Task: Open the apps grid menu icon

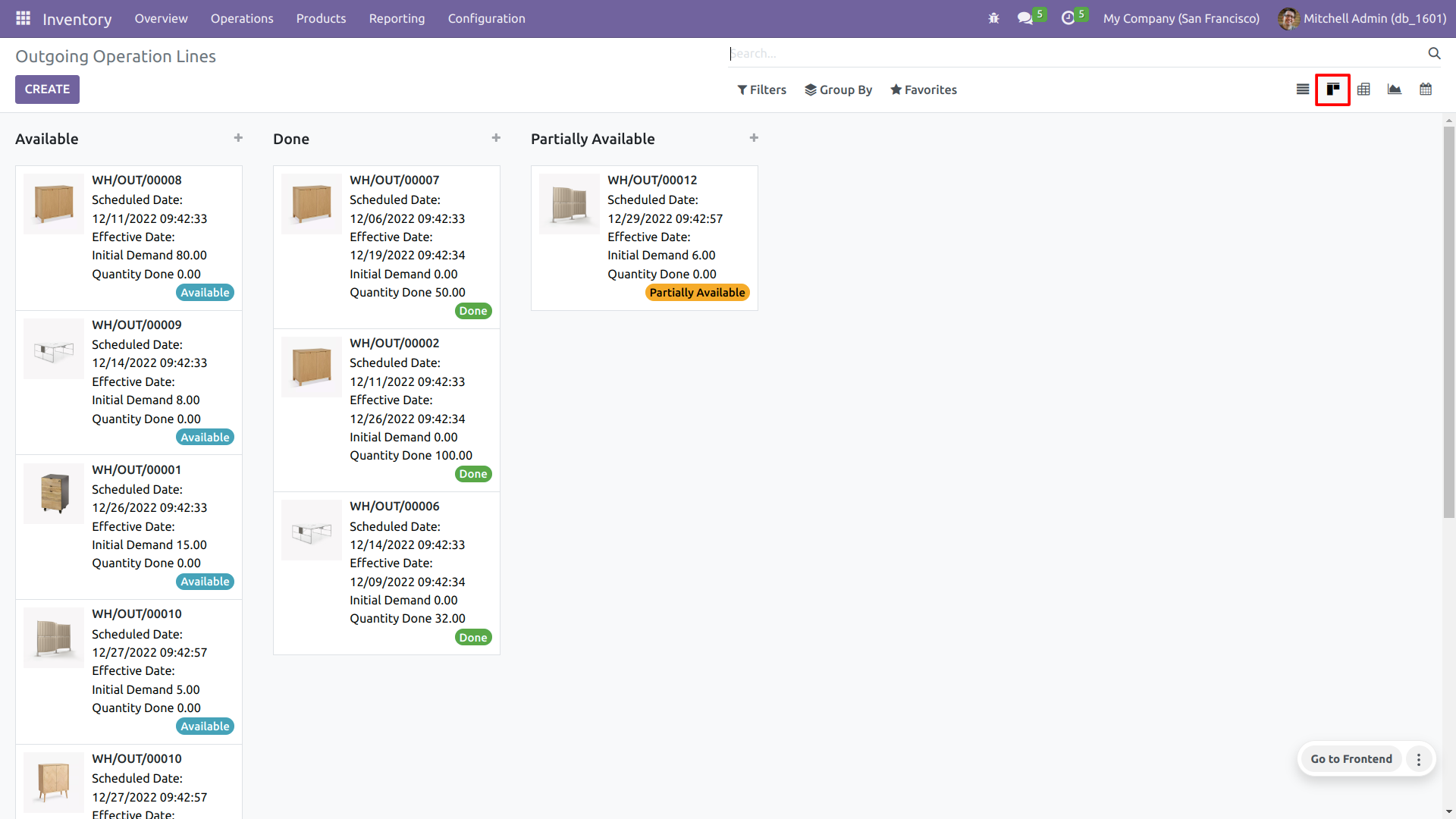Action: coord(24,18)
